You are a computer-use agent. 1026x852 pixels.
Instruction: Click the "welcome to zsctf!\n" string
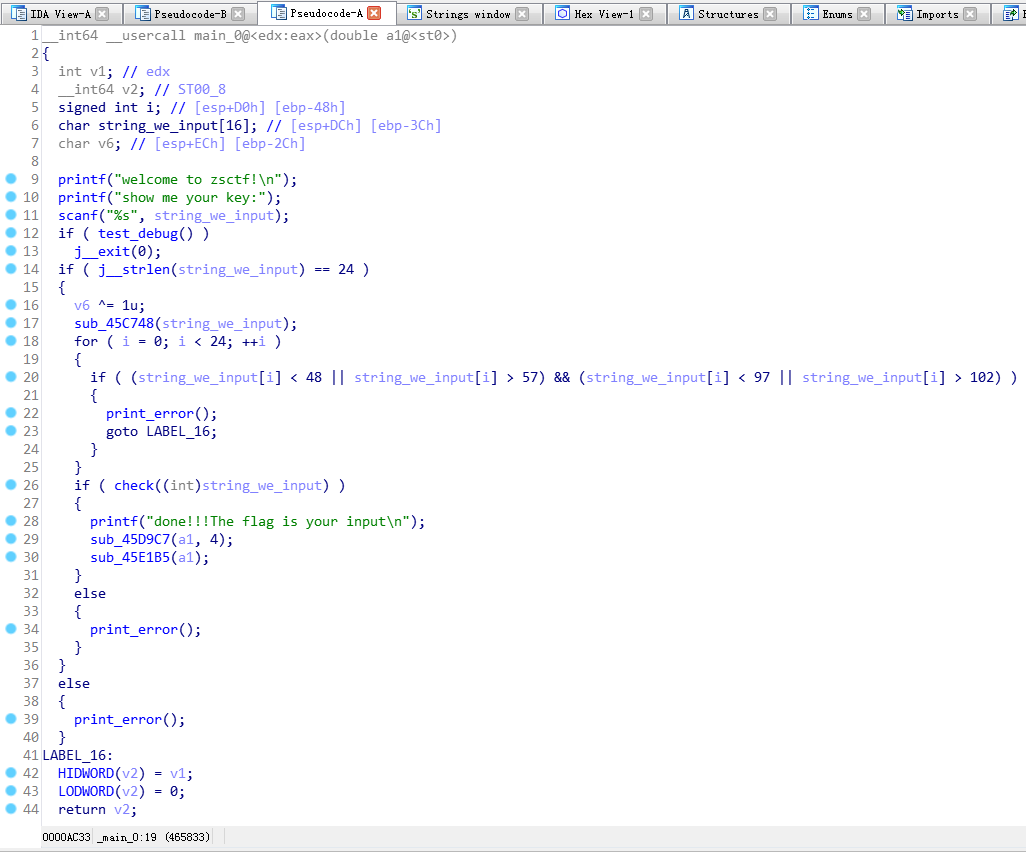198,179
